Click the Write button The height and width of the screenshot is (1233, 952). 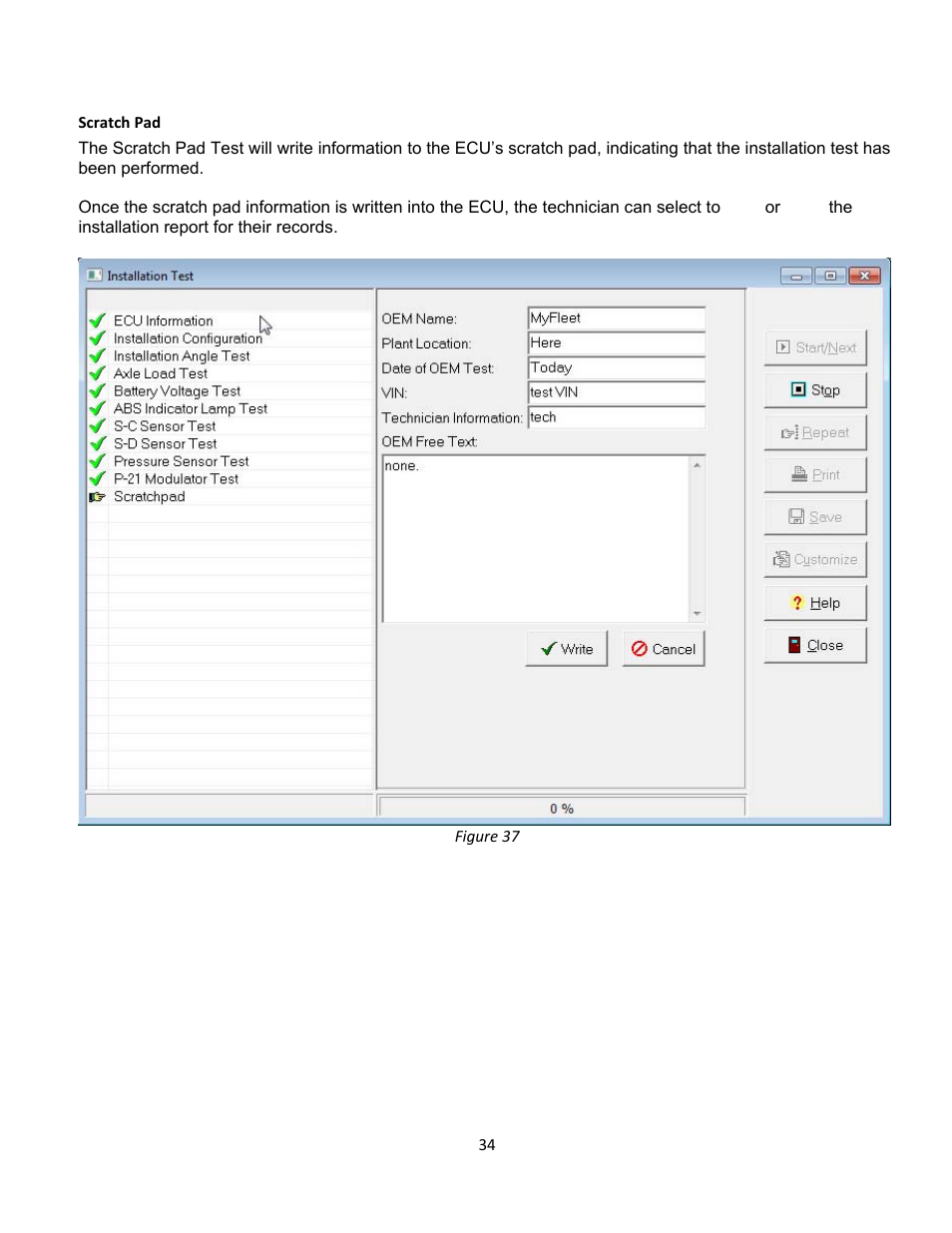click(x=566, y=648)
